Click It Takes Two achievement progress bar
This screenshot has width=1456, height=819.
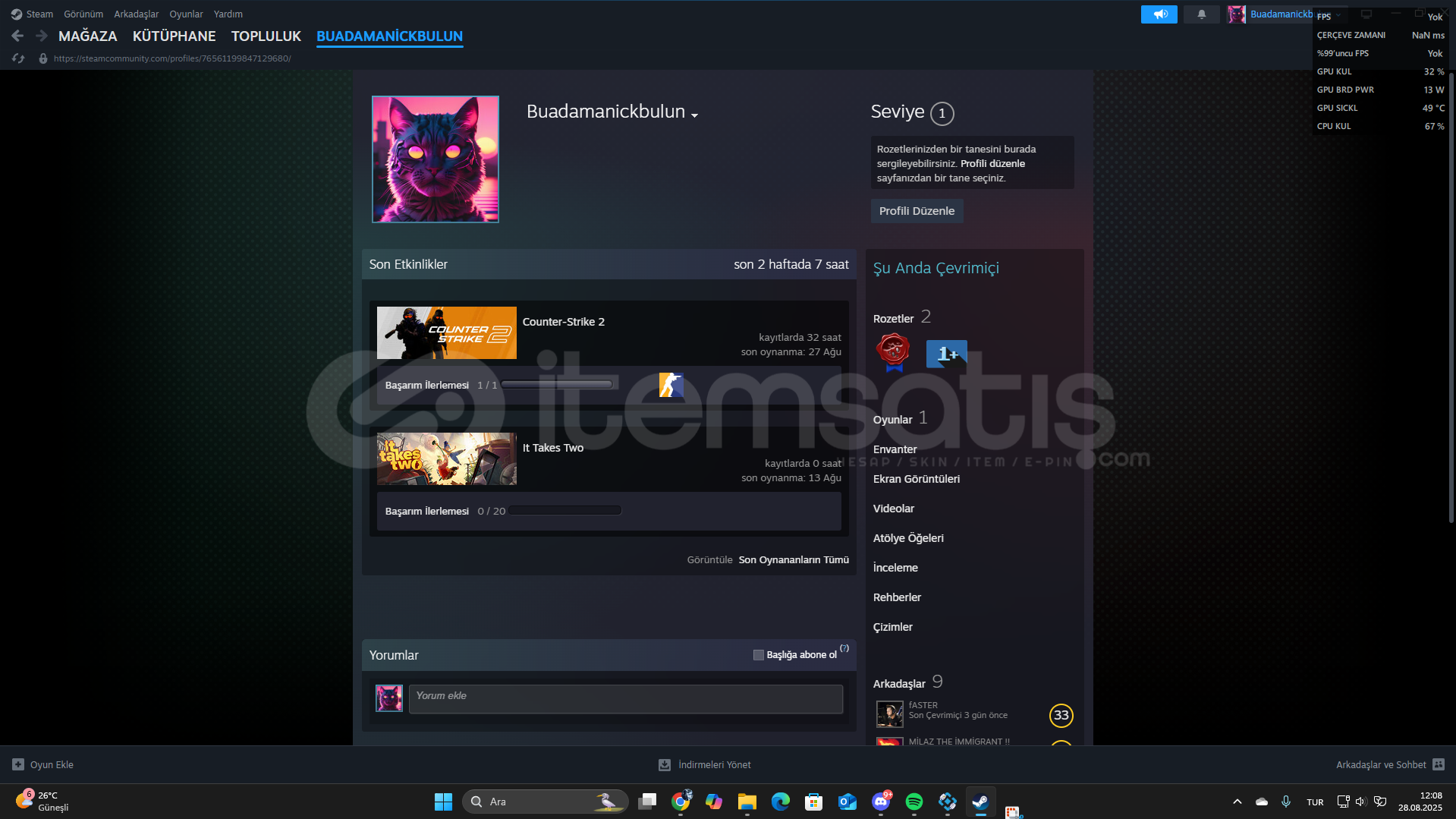click(565, 511)
